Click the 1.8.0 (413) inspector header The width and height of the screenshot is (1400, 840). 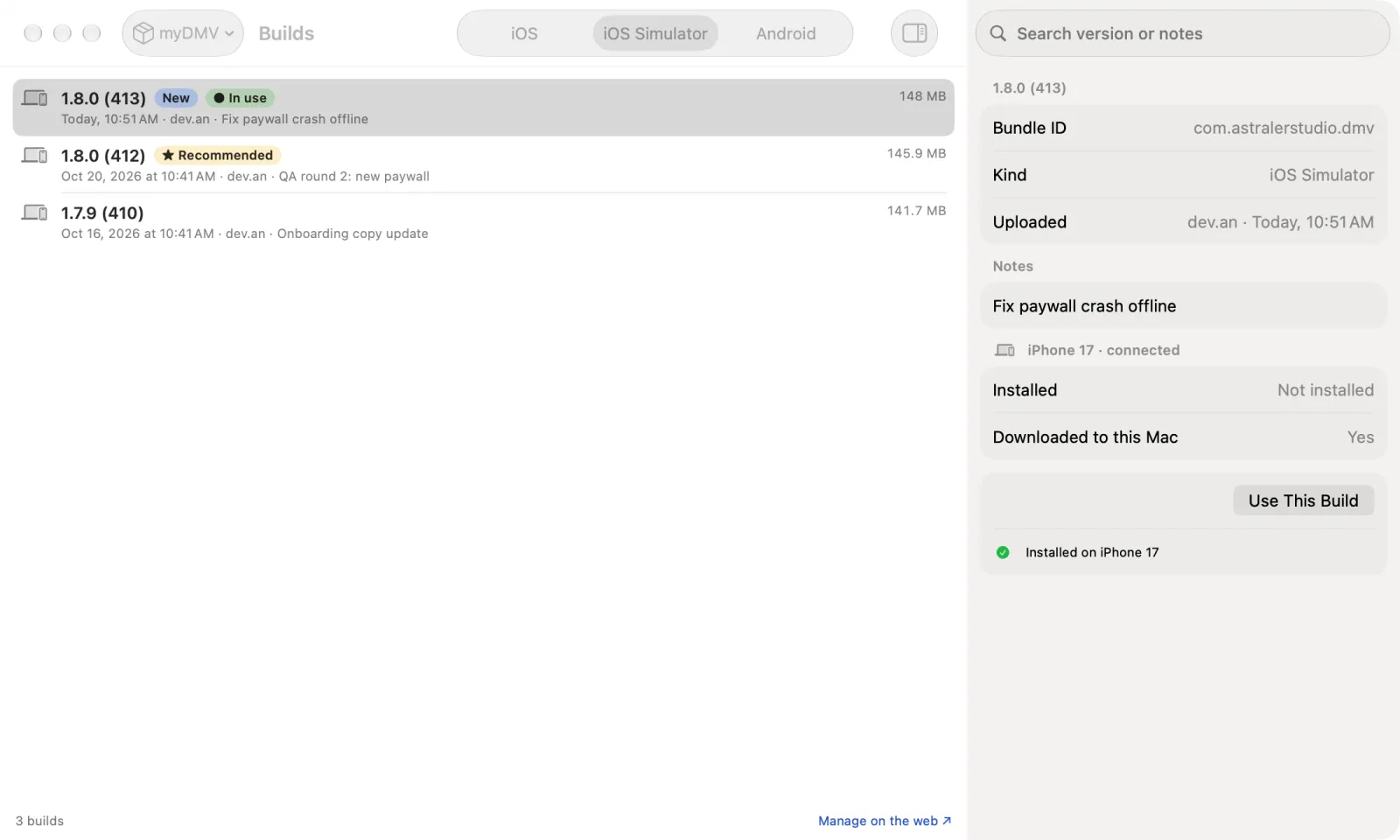1029,87
